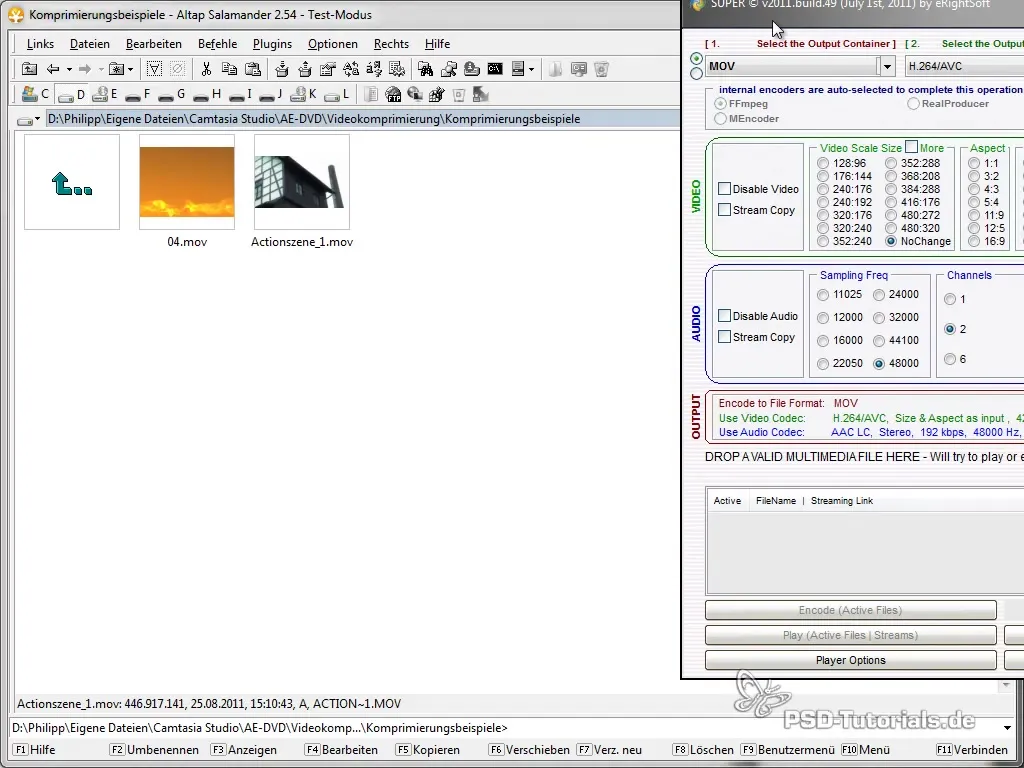Screen dimensions: 1024x768
Task: Switch to drive G
Action: click(x=172, y=94)
